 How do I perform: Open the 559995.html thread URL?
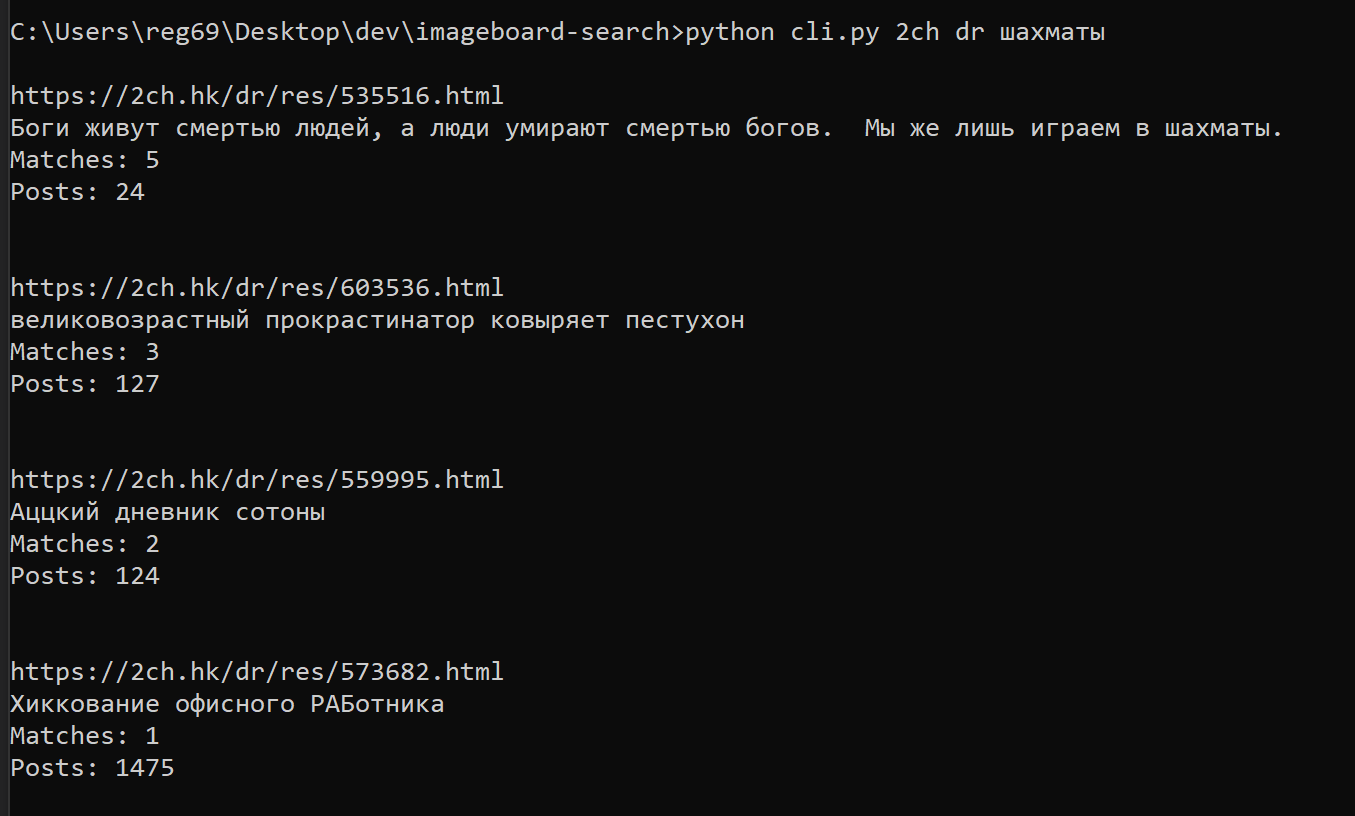coord(257,480)
